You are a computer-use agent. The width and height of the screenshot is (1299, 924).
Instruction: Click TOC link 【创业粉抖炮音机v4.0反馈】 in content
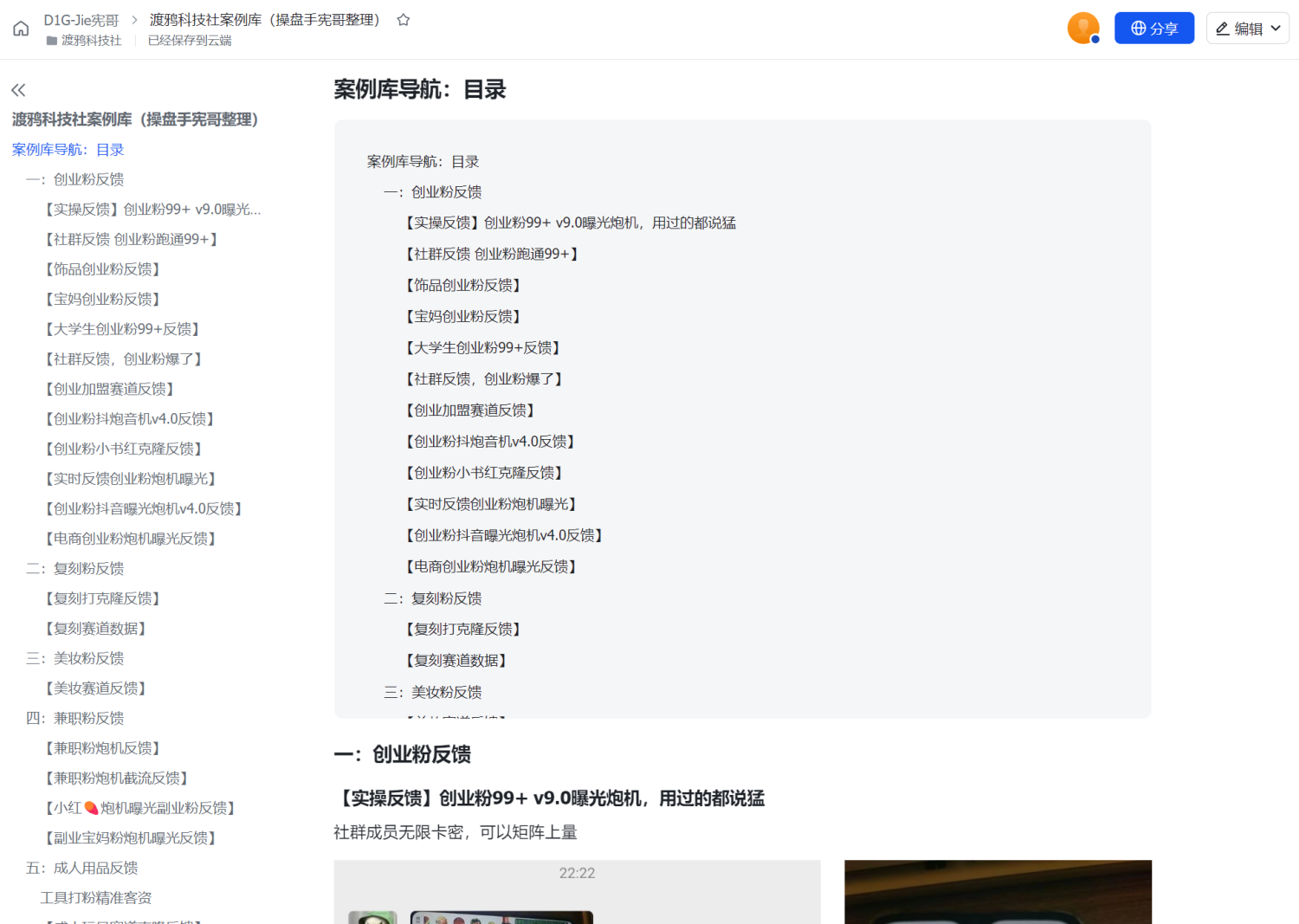(490, 442)
